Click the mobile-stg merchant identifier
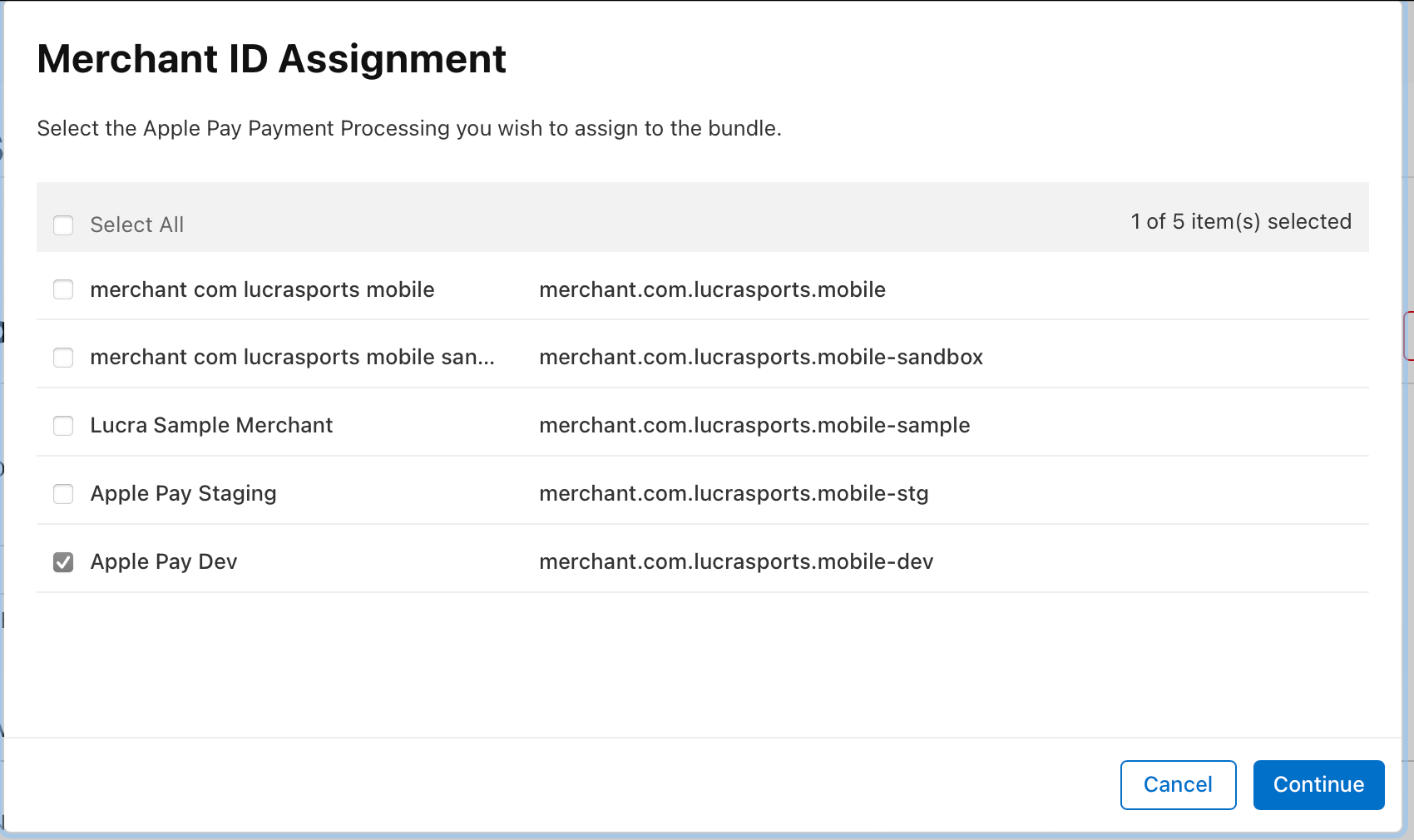 click(734, 494)
